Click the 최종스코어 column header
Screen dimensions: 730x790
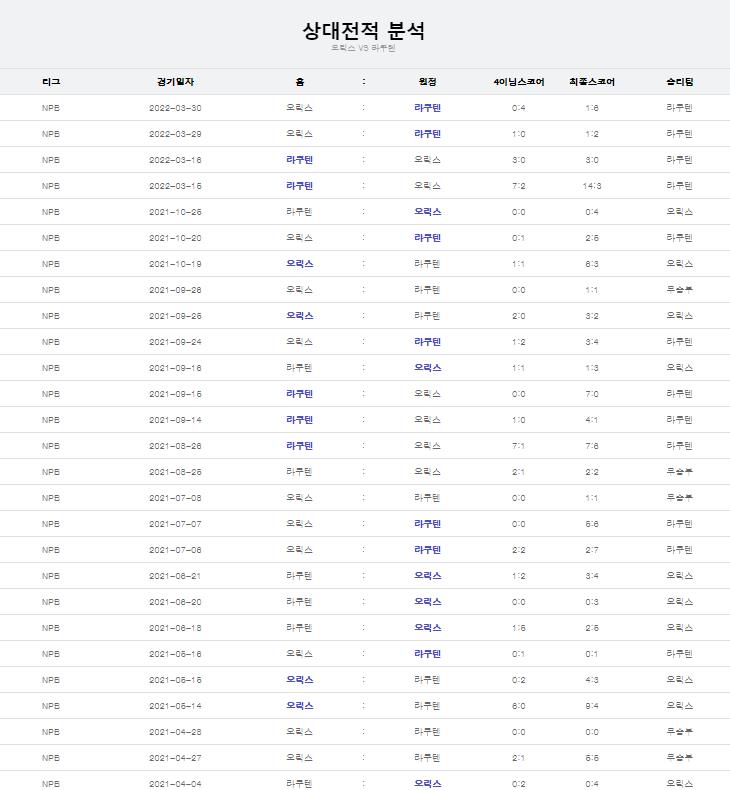(x=592, y=82)
